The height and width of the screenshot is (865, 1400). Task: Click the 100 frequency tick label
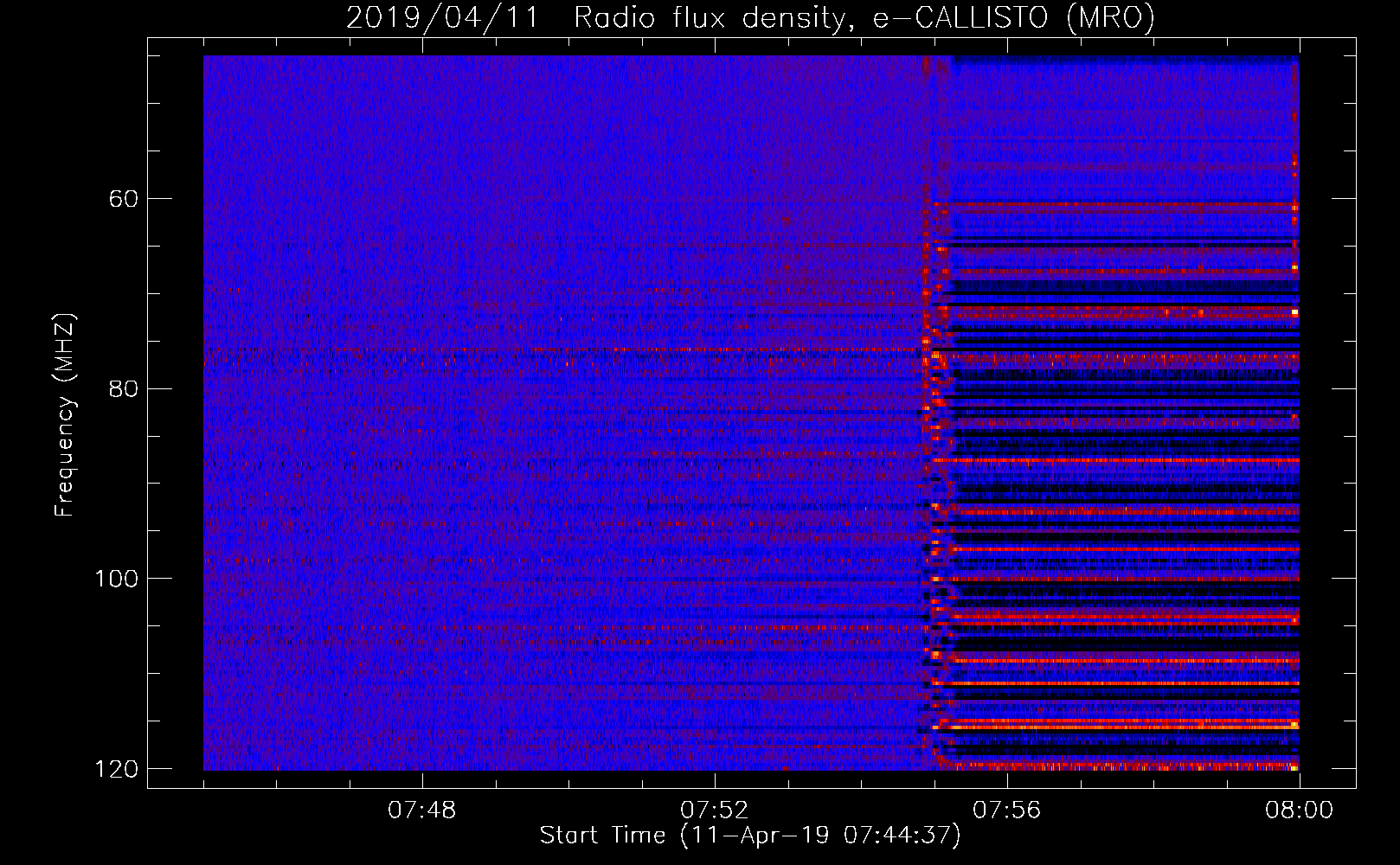click(117, 579)
